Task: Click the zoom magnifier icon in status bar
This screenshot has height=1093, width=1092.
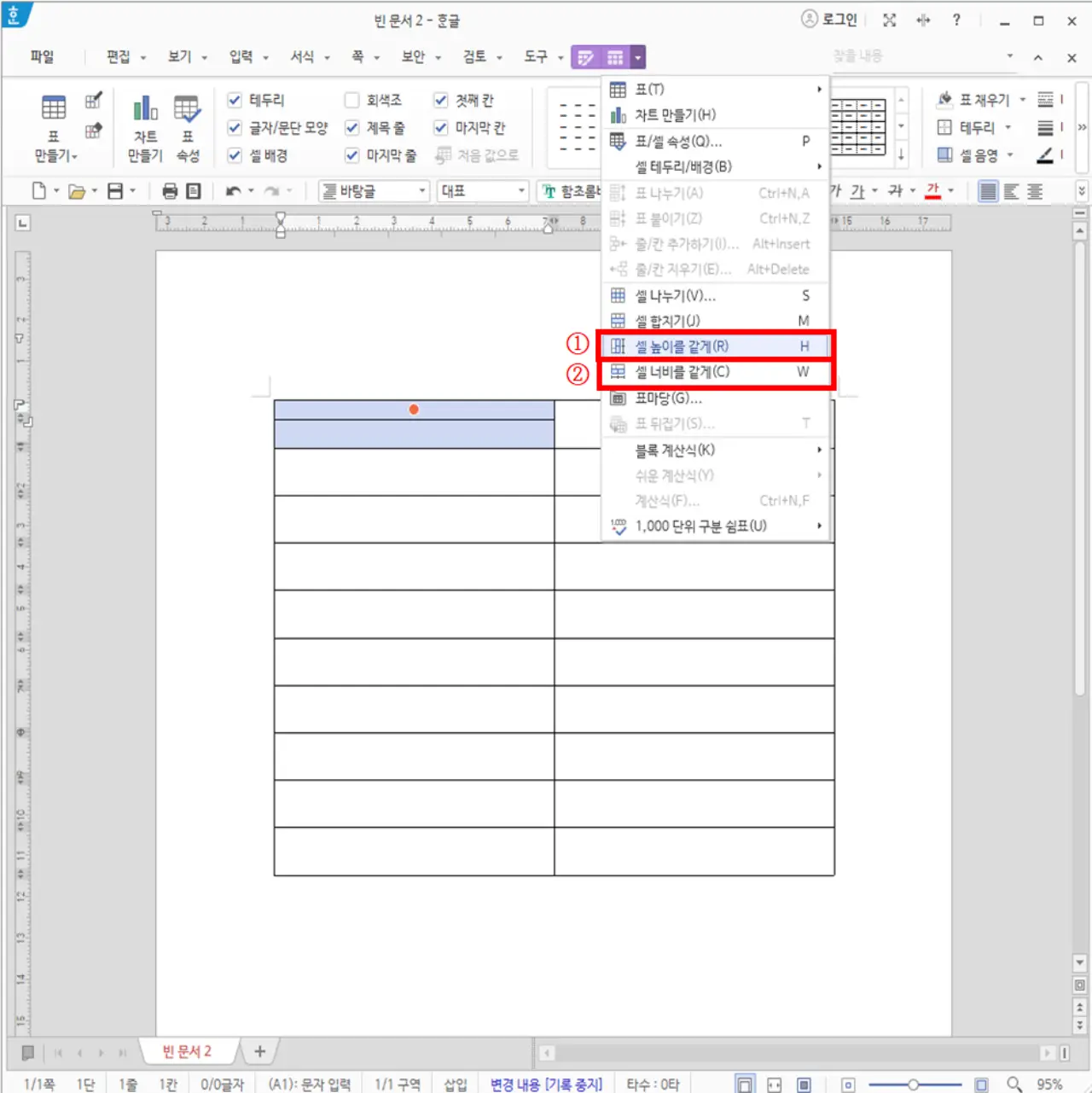Action: (1014, 1084)
